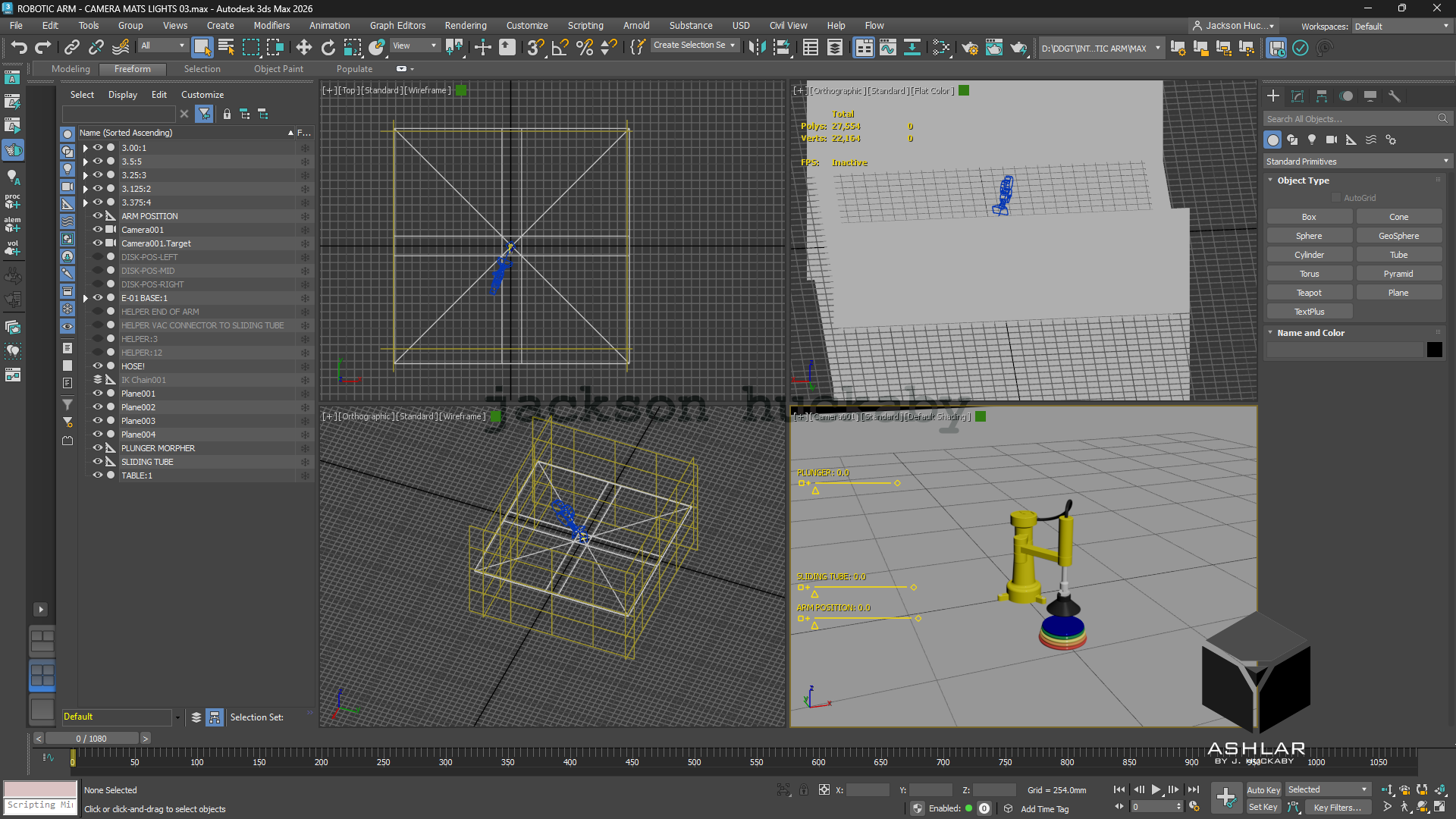
Task: Switch to Lights category in Create panel
Action: (x=1312, y=140)
